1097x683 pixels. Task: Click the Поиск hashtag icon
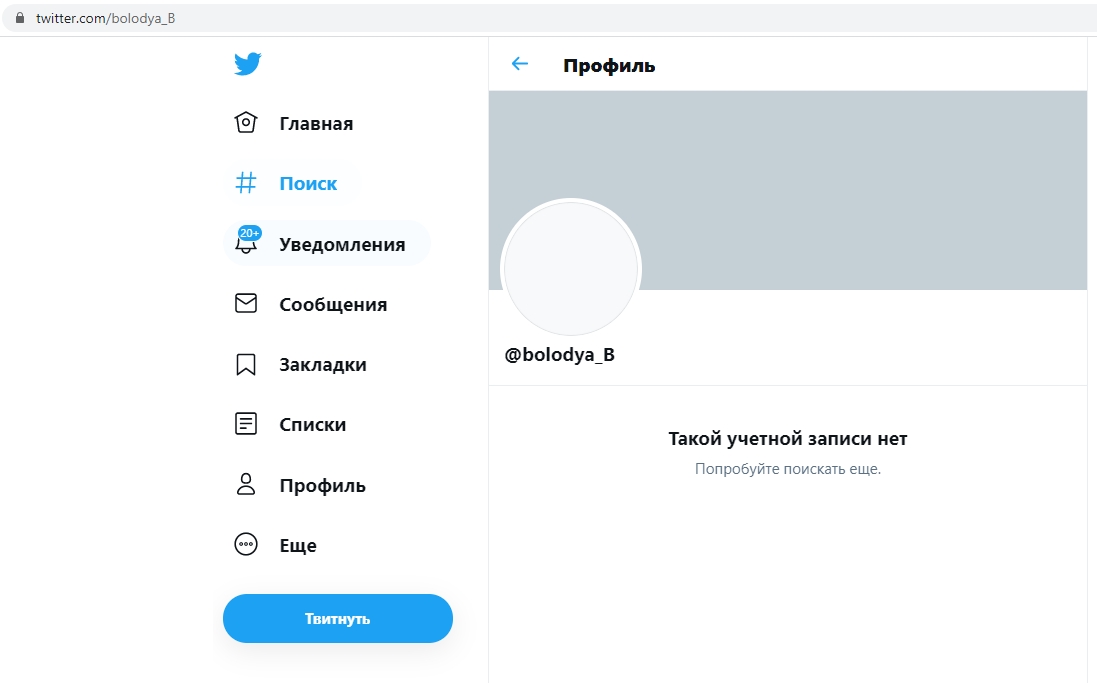[245, 183]
